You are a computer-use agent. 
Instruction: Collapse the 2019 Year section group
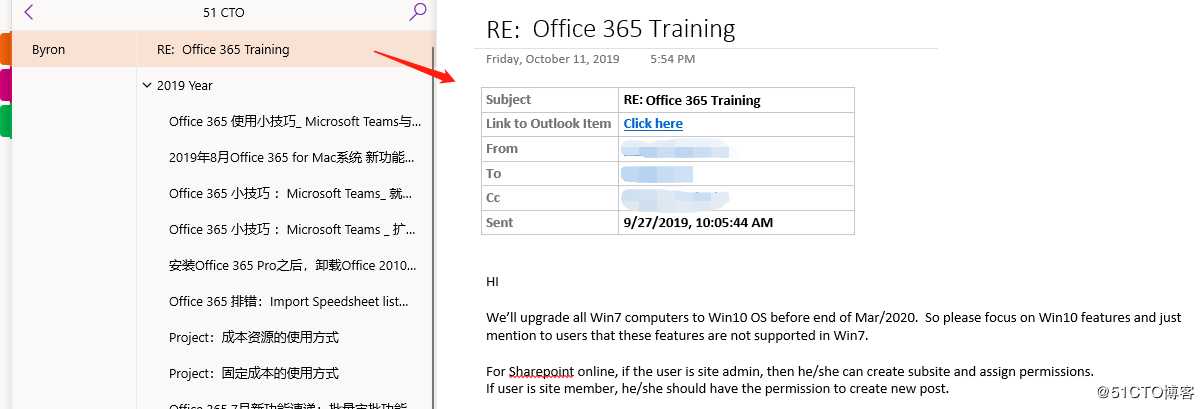pos(148,86)
